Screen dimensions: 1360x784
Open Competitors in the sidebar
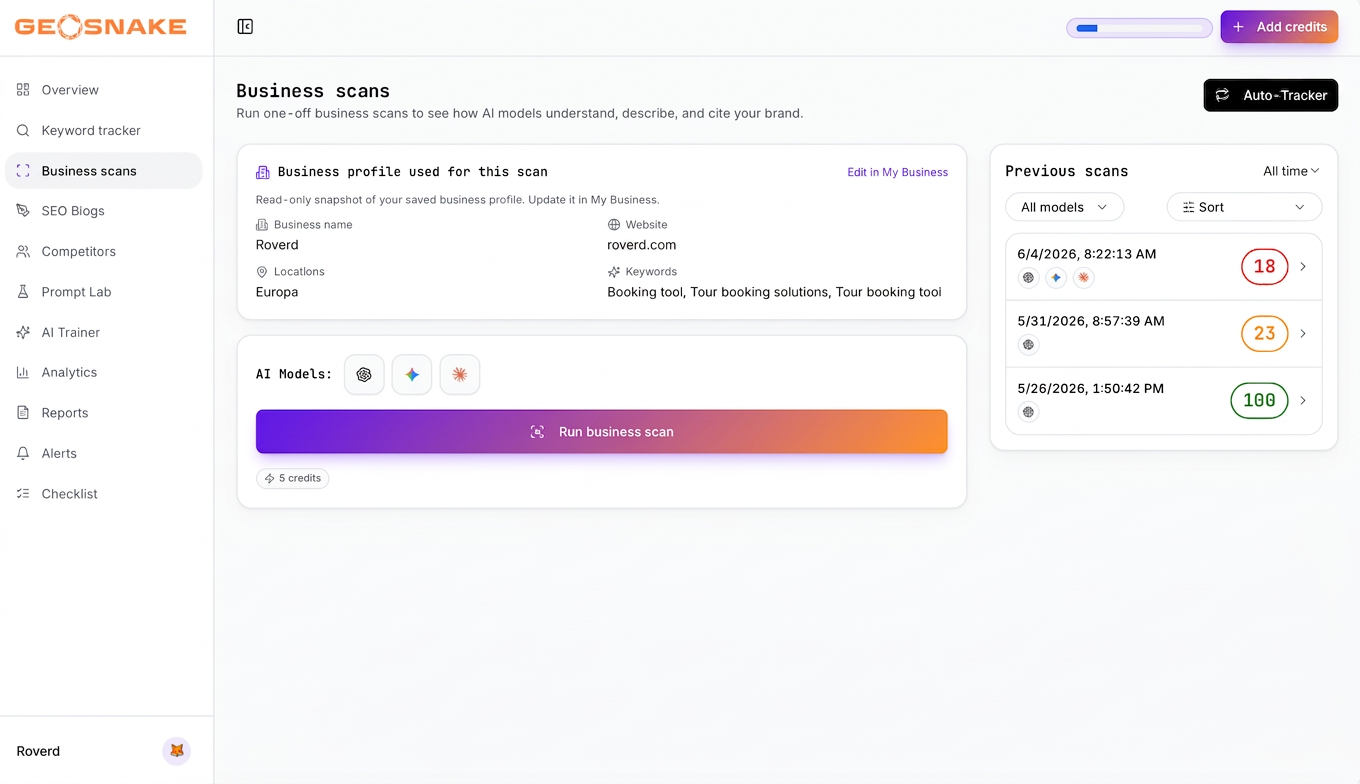[104, 251]
